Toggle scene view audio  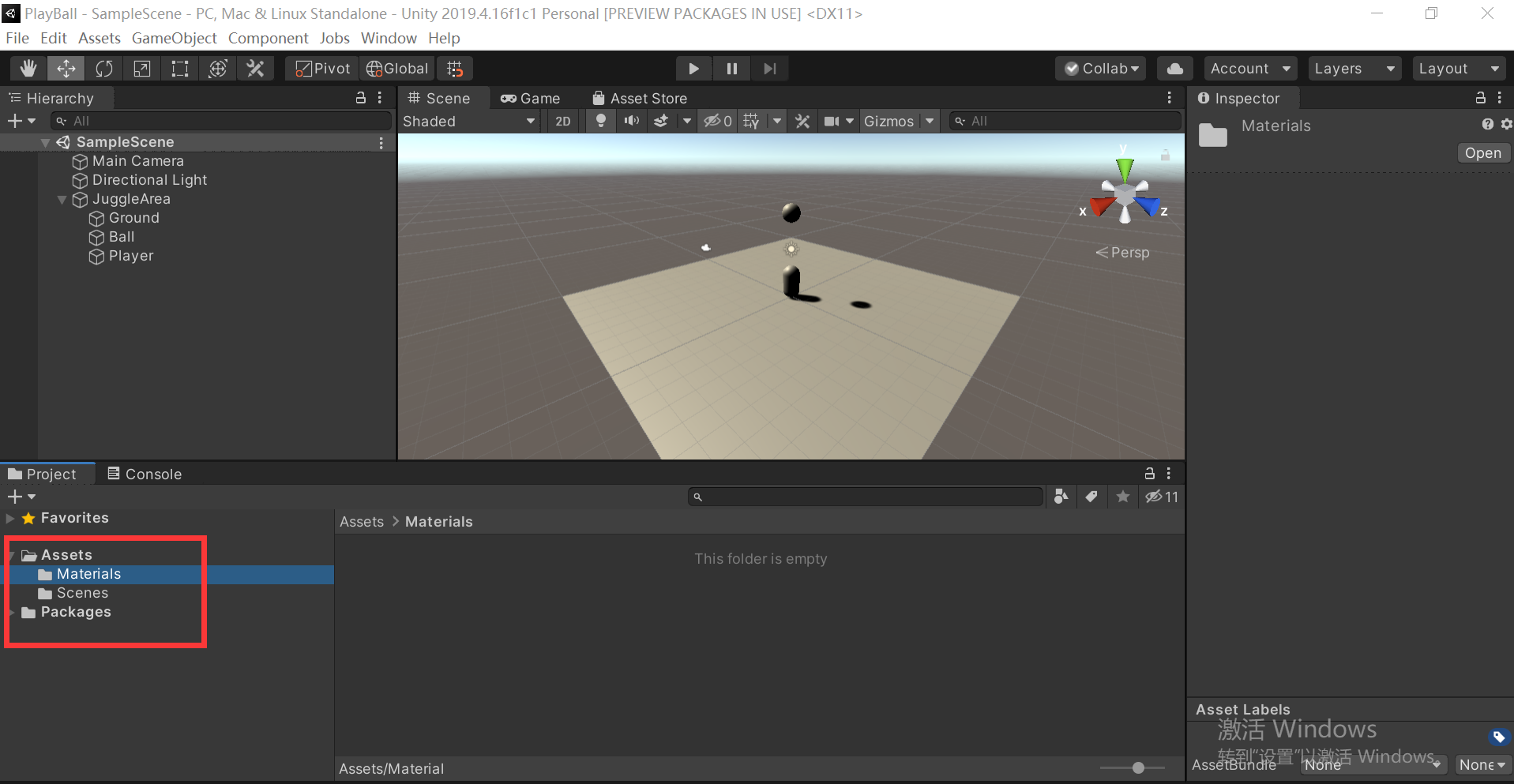pyautogui.click(x=630, y=121)
